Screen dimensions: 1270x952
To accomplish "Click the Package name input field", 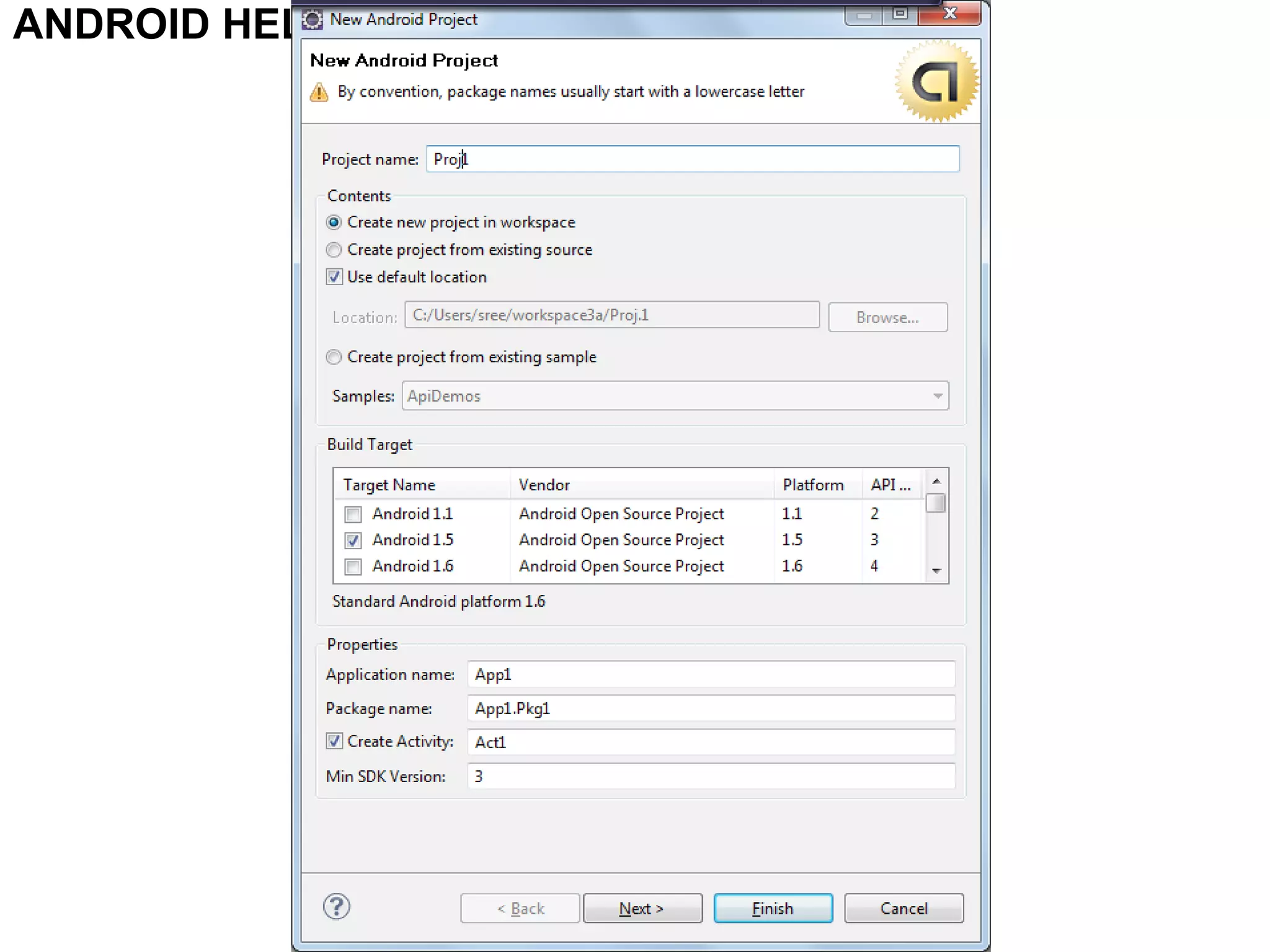I will [711, 708].
